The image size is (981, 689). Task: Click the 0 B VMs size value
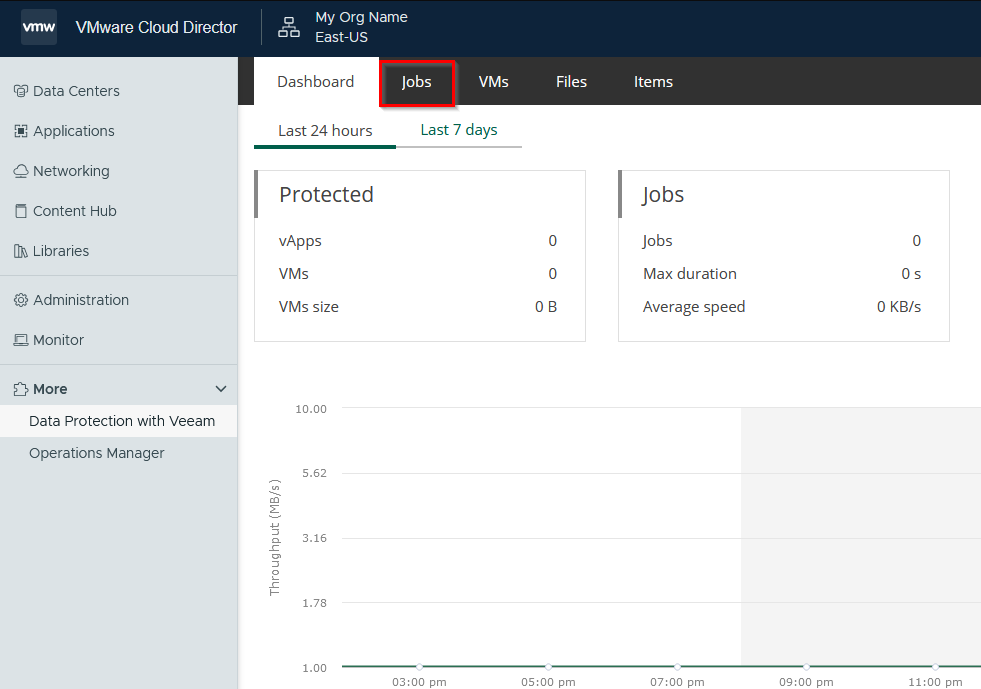click(x=546, y=307)
